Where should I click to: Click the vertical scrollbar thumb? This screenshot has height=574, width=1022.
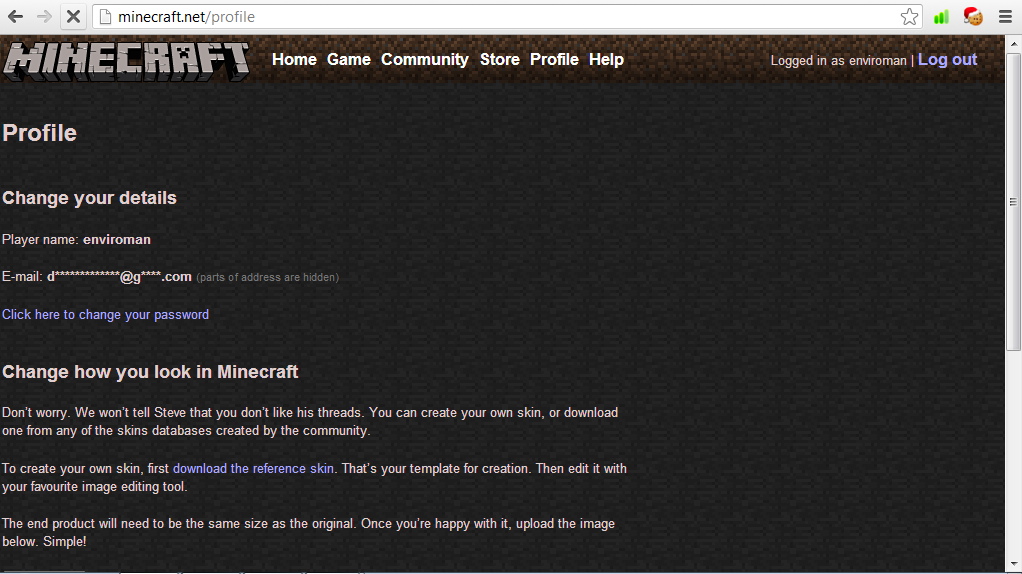(x=1013, y=202)
